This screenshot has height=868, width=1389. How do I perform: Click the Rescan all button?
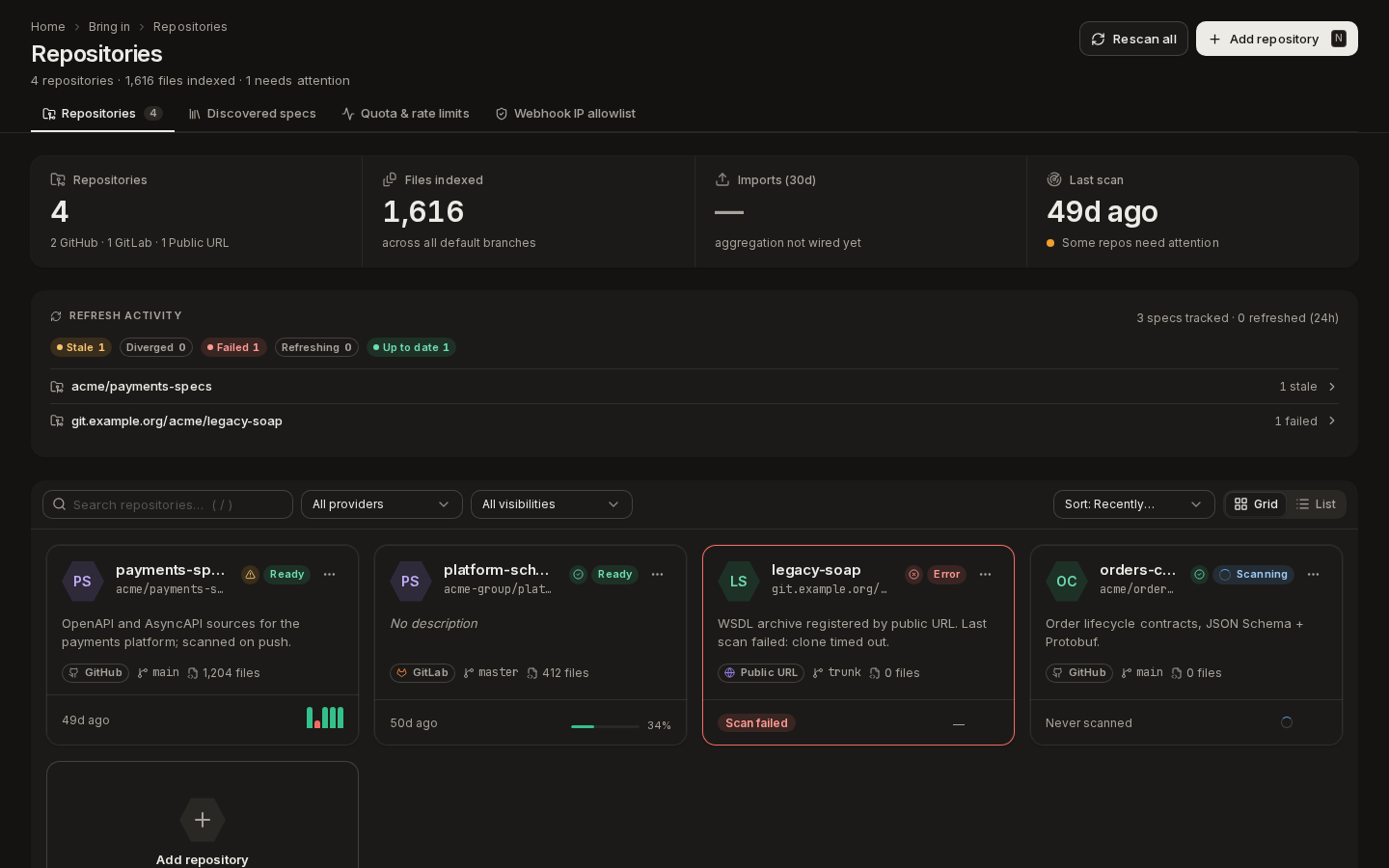(1133, 39)
